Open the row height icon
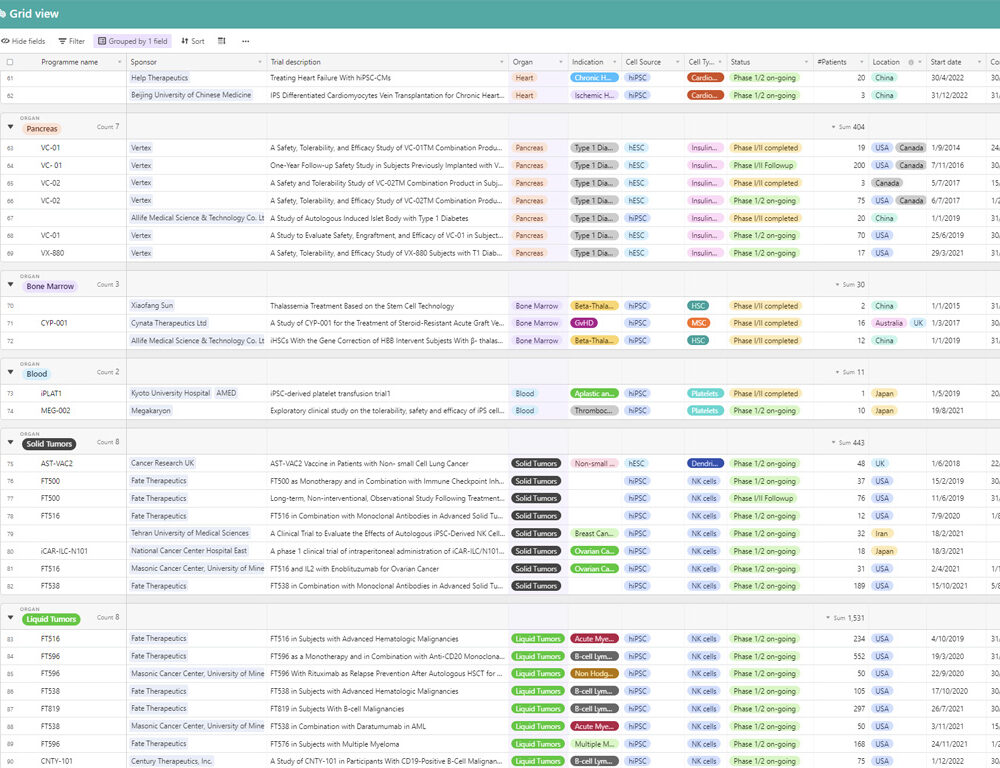1000x768 pixels. point(221,41)
